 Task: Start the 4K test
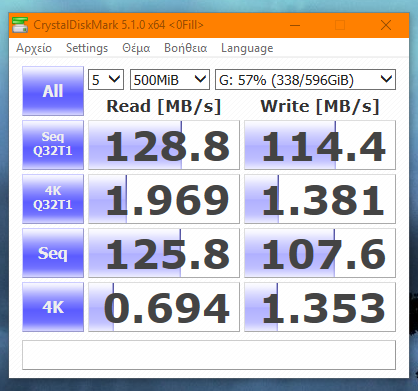(x=53, y=307)
